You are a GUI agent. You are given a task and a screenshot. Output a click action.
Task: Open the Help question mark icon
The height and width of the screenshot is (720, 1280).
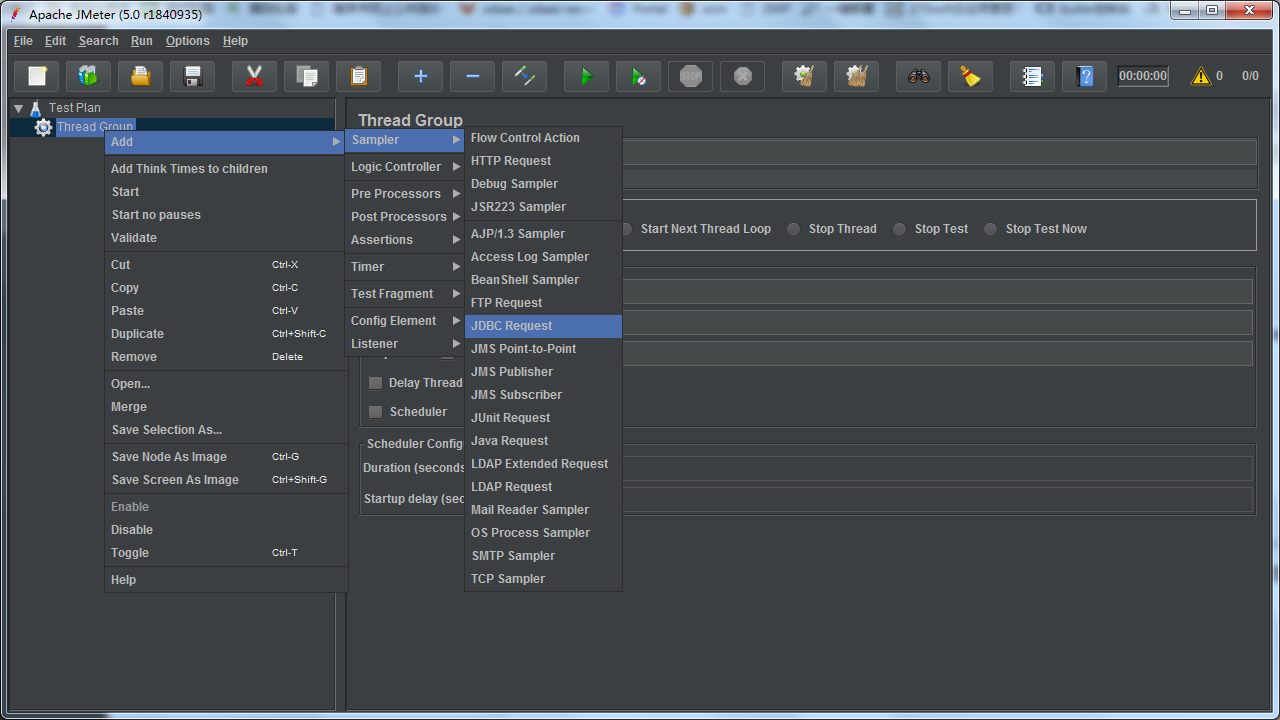coord(1085,76)
